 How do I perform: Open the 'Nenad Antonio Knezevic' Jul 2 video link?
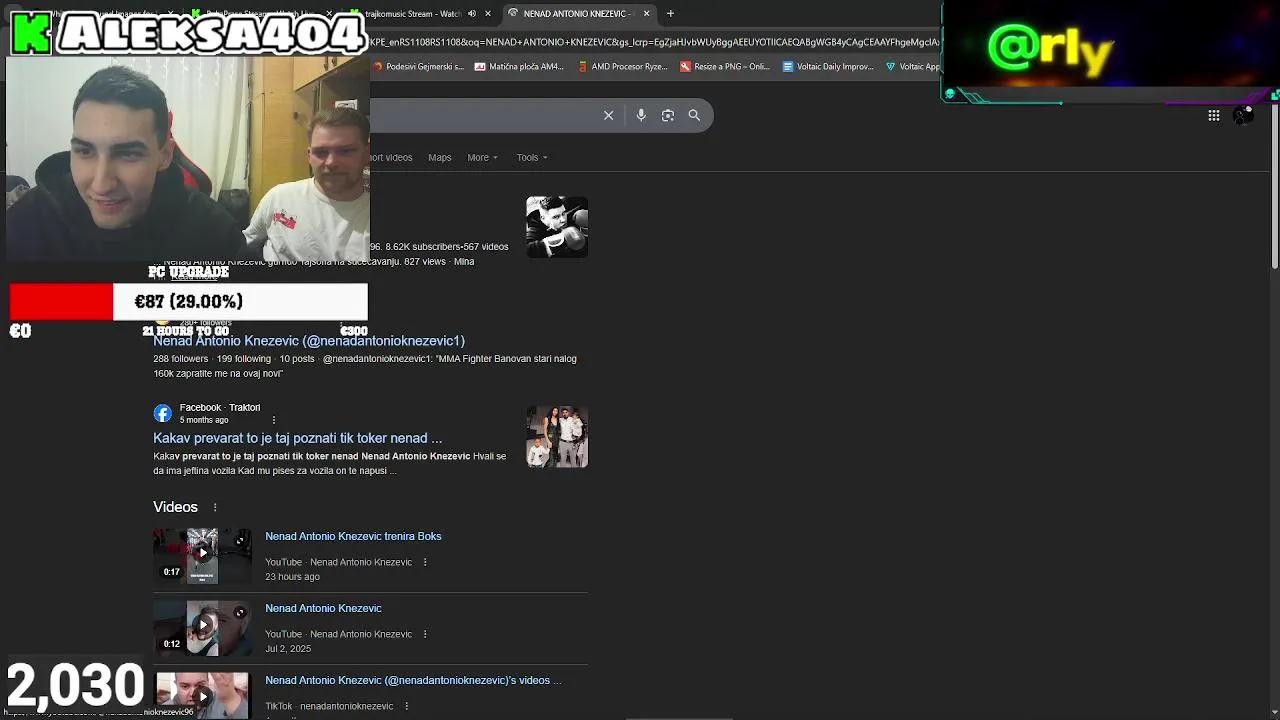pyautogui.click(x=323, y=608)
